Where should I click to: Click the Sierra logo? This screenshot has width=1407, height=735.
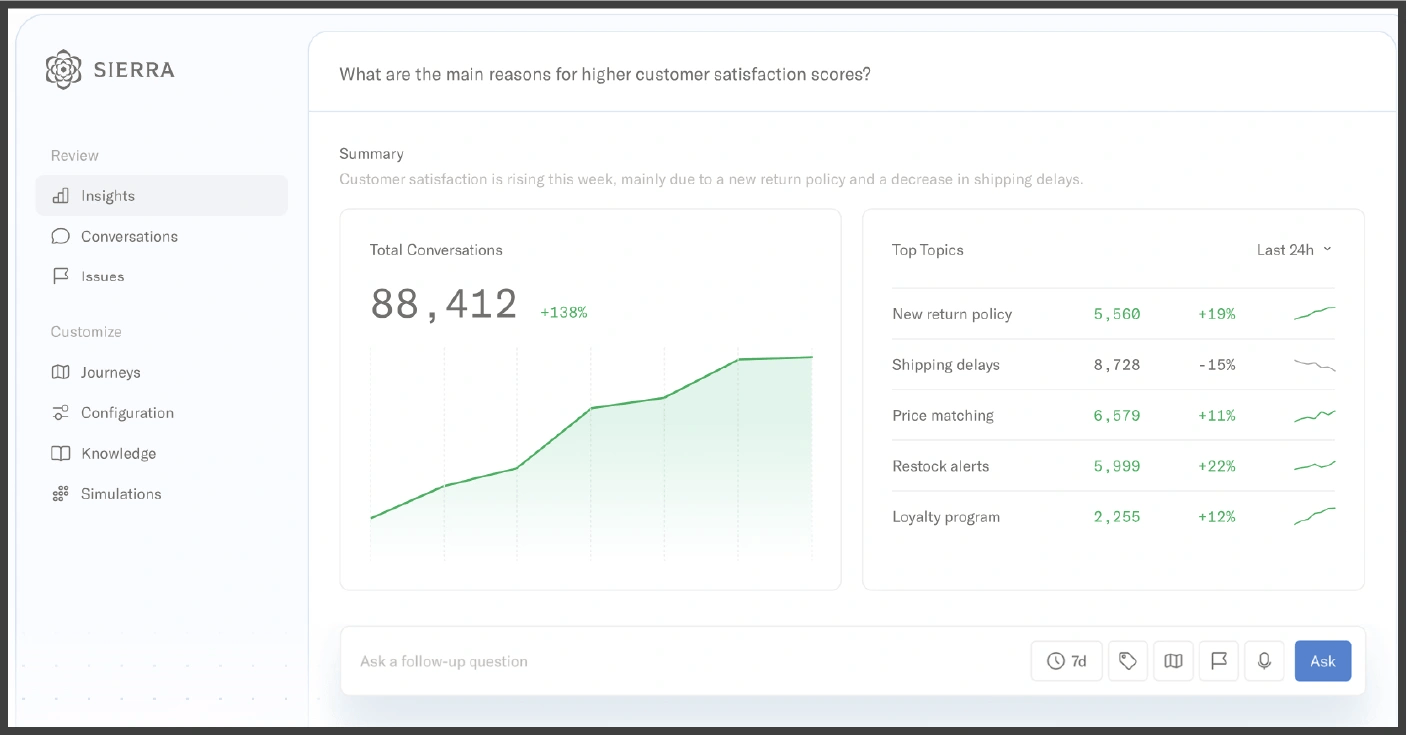point(63,69)
